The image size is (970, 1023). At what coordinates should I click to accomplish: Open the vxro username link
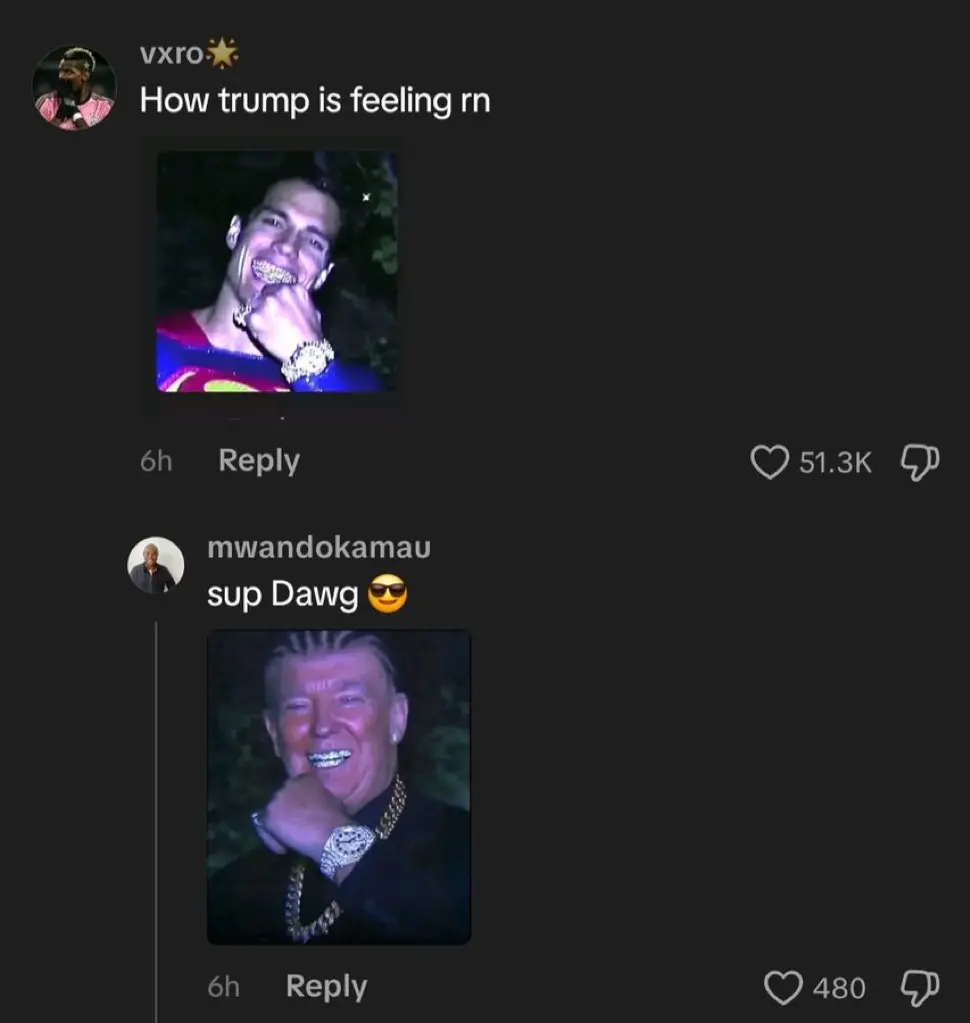coord(171,56)
